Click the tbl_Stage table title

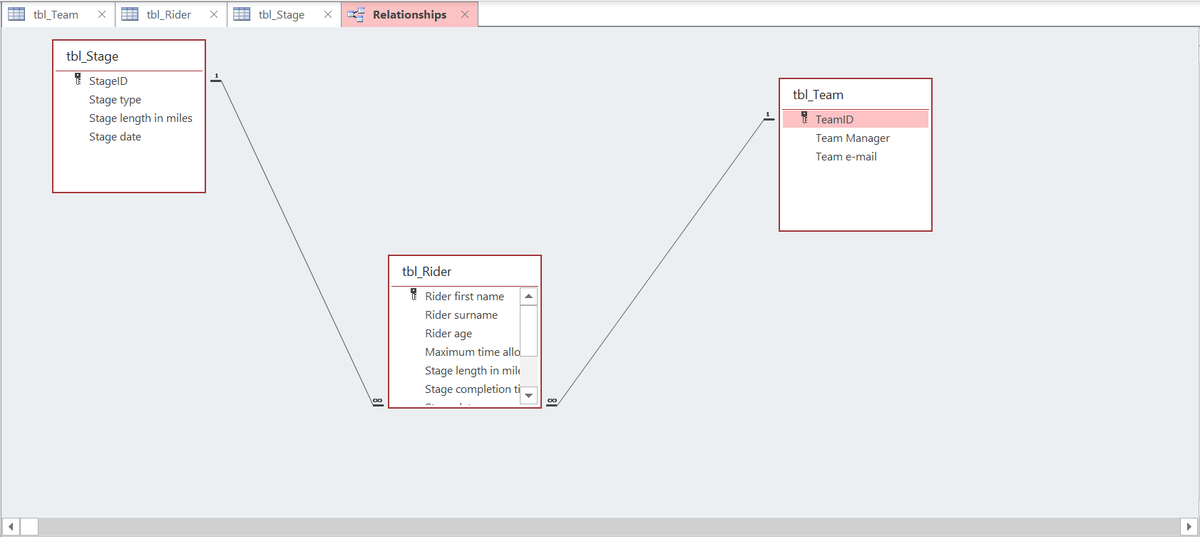pos(92,56)
